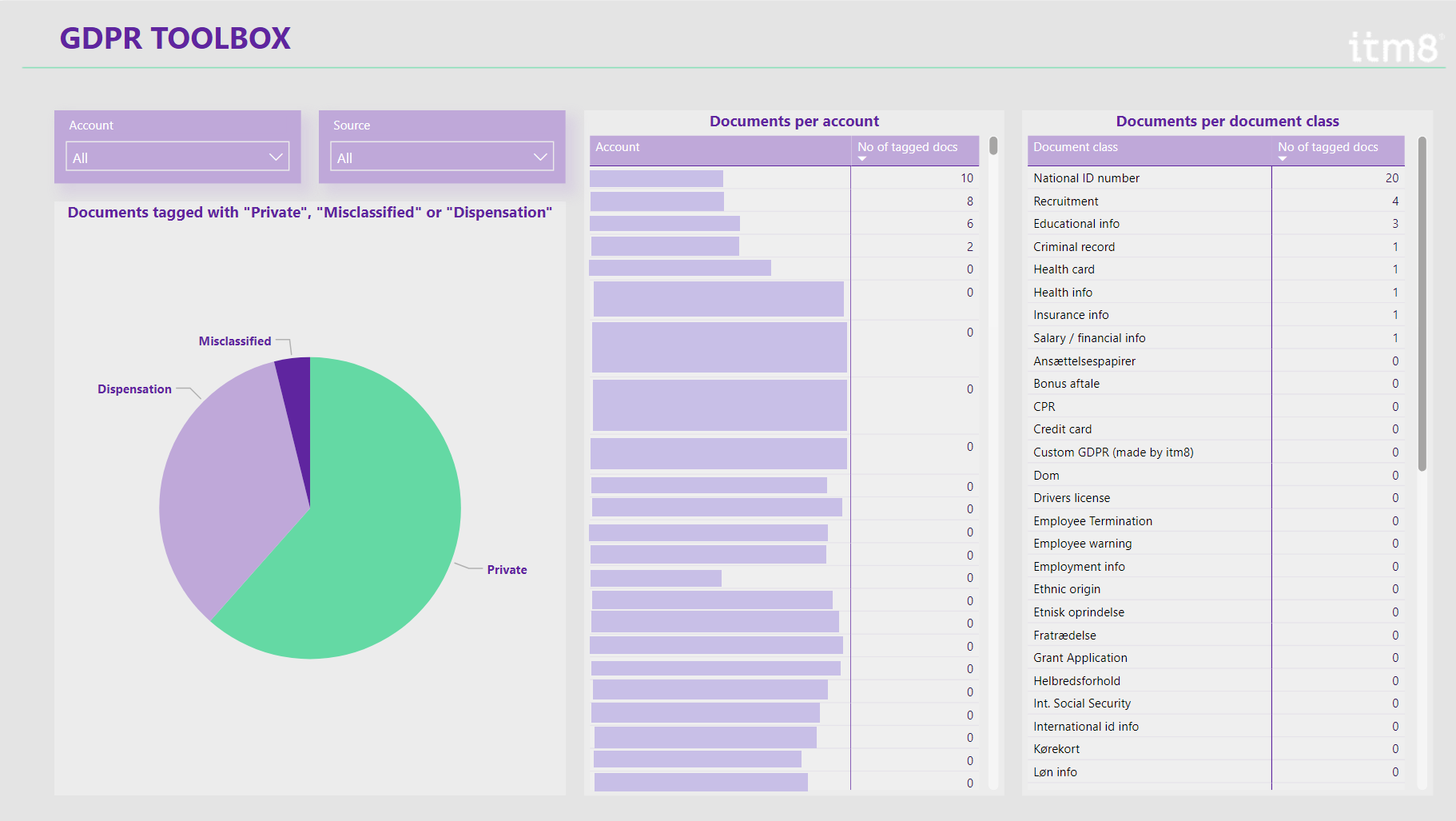Select the Drivers license row

tap(1215, 498)
